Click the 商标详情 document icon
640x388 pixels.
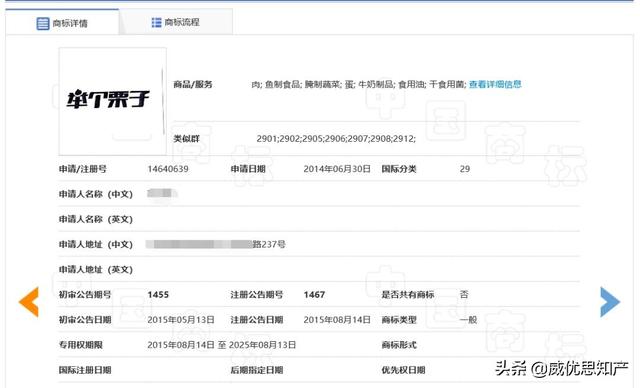[42, 24]
